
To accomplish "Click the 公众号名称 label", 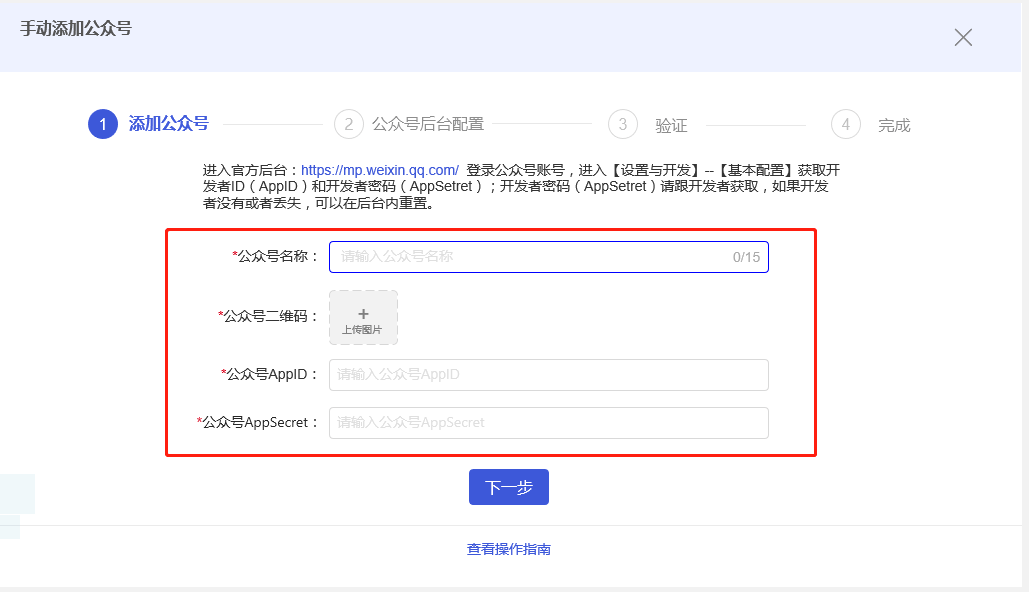I will tap(275, 257).
